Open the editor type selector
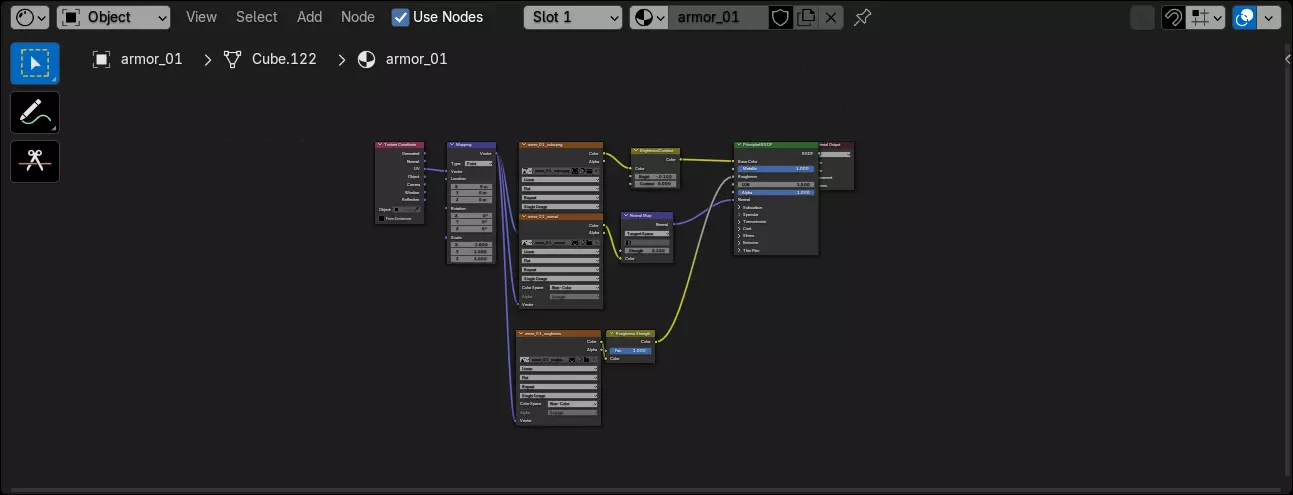The width and height of the screenshot is (1293, 495). pos(32,17)
